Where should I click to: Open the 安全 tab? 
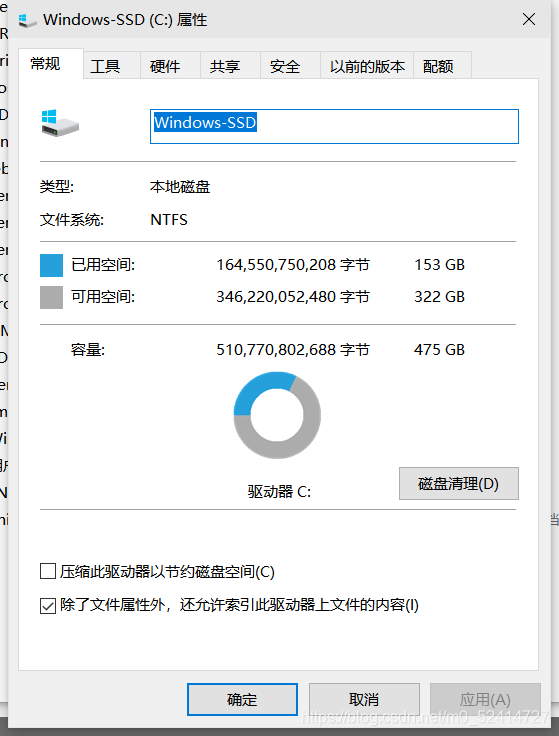291,66
